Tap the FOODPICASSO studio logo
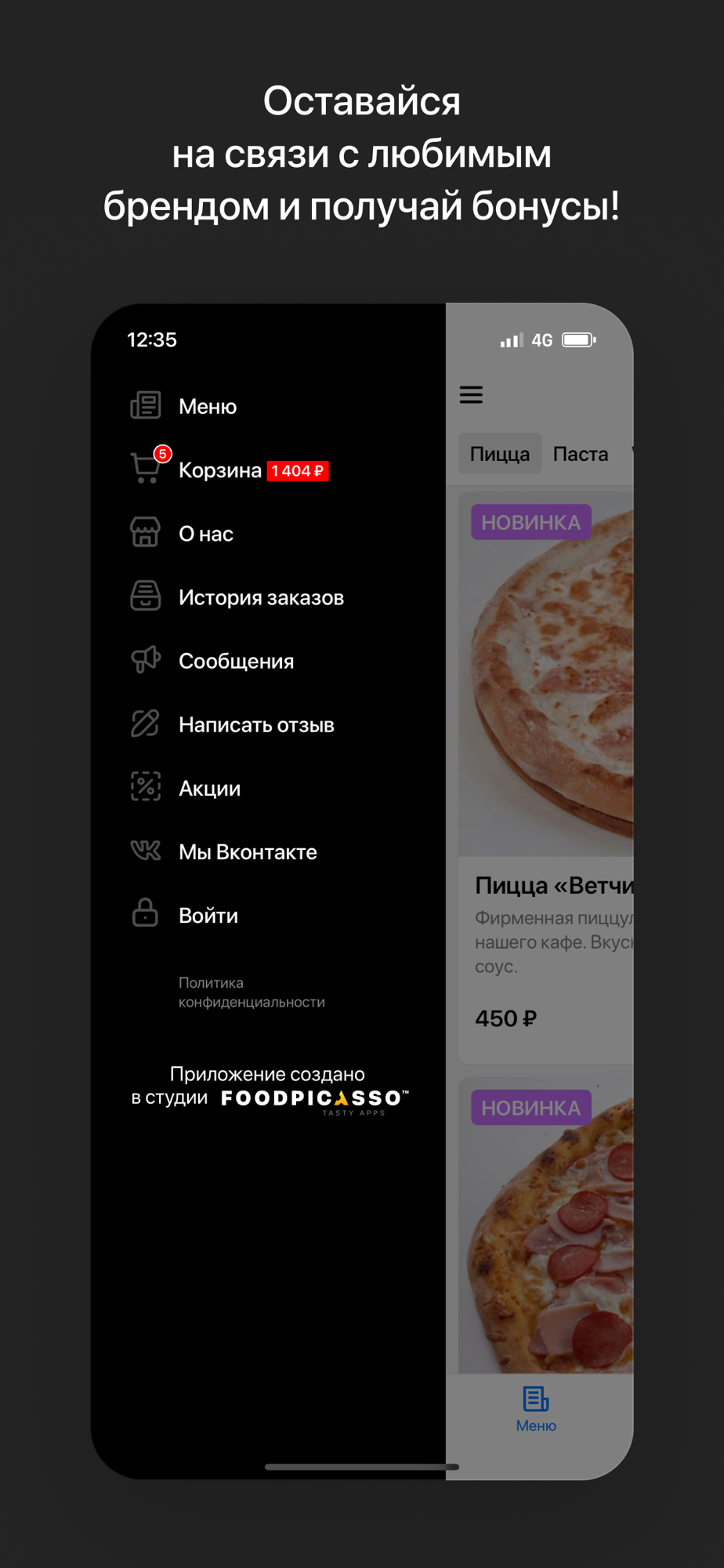The width and height of the screenshot is (724, 1568). [x=315, y=1100]
